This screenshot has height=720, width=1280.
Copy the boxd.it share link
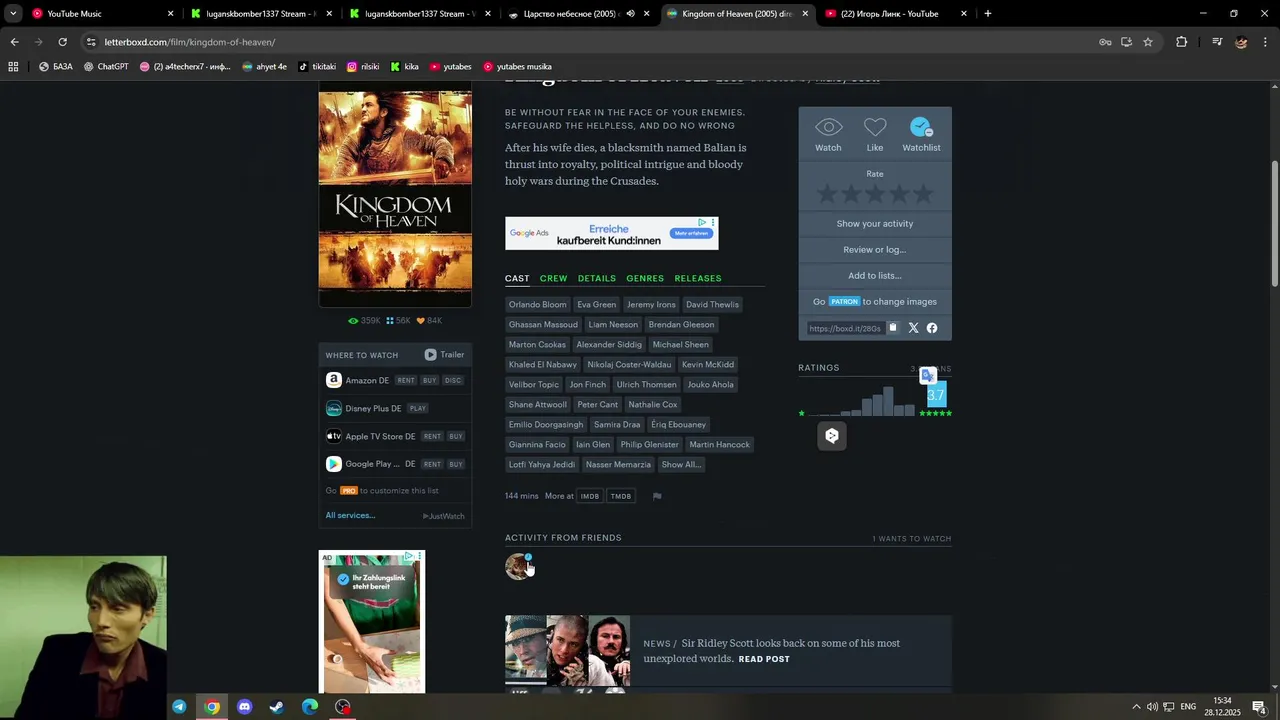[893, 328]
